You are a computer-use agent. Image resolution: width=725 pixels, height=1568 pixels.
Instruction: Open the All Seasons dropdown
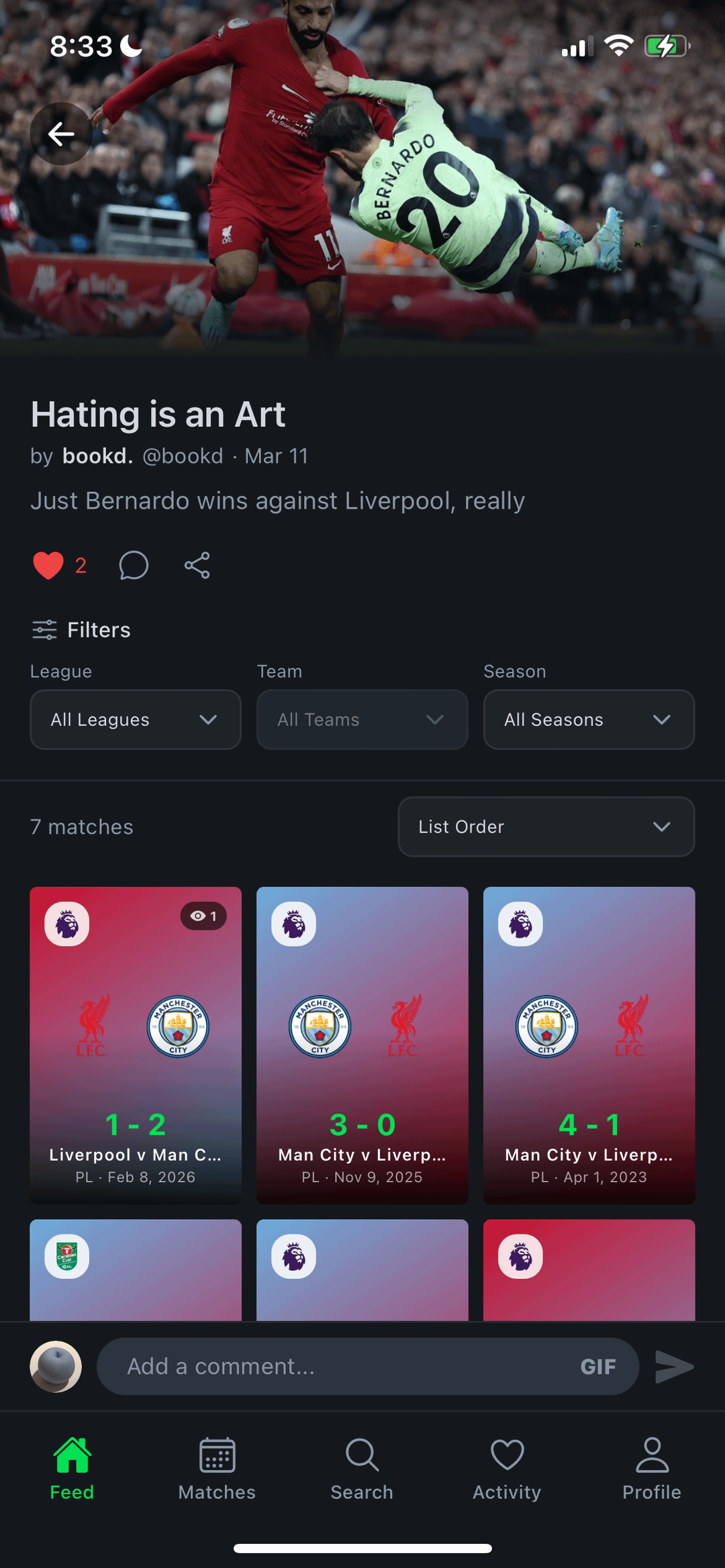pyautogui.click(x=589, y=720)
